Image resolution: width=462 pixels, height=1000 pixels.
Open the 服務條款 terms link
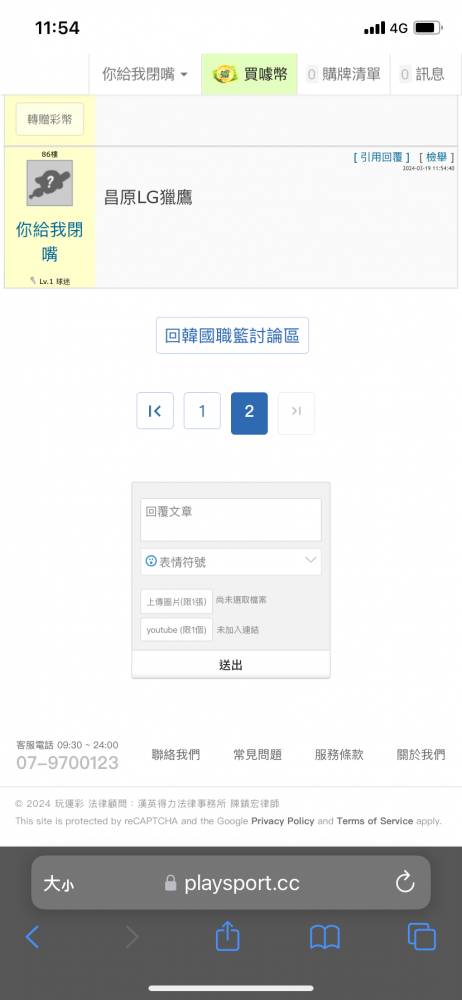339,755
